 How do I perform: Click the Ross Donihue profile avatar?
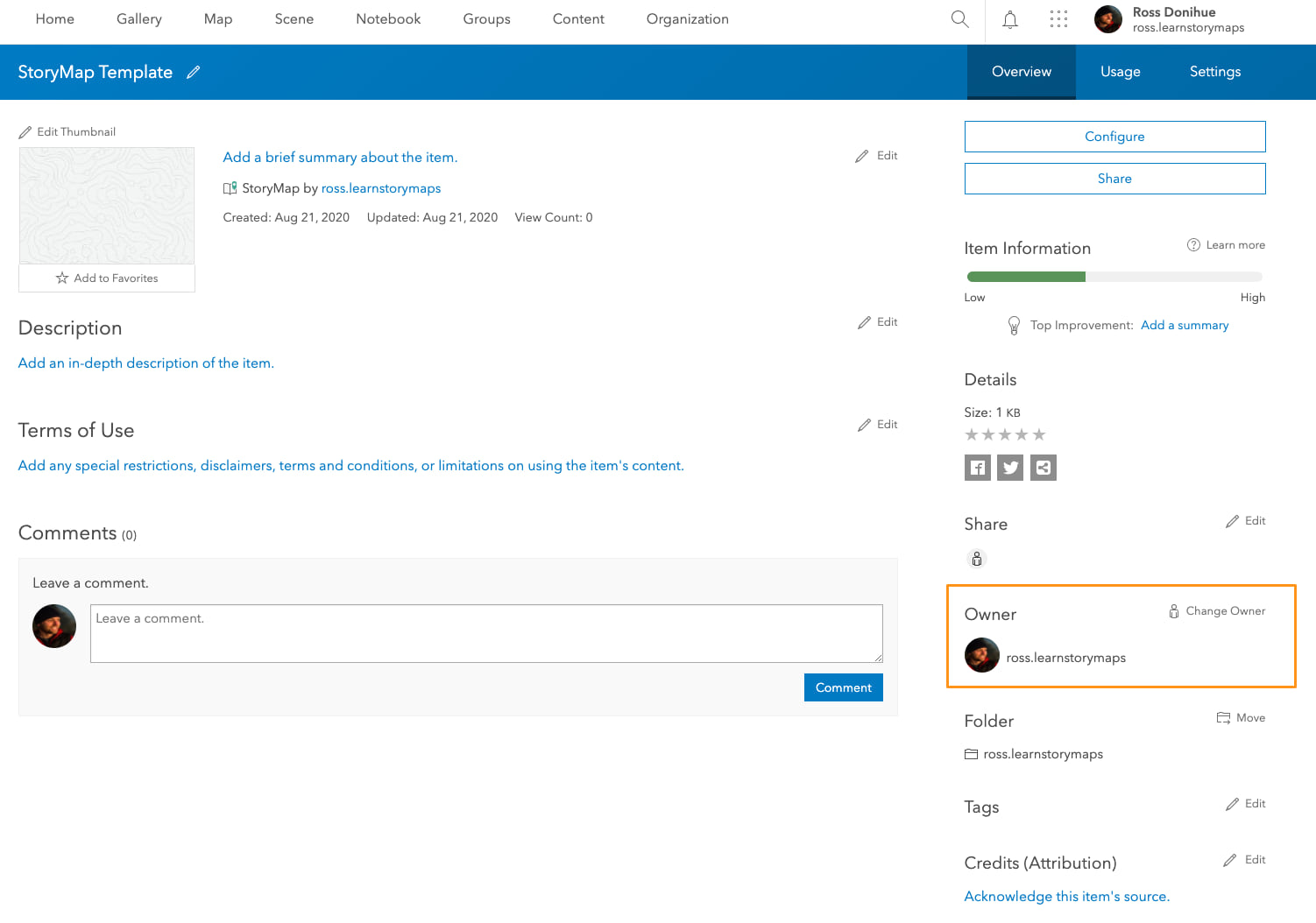1108,19
